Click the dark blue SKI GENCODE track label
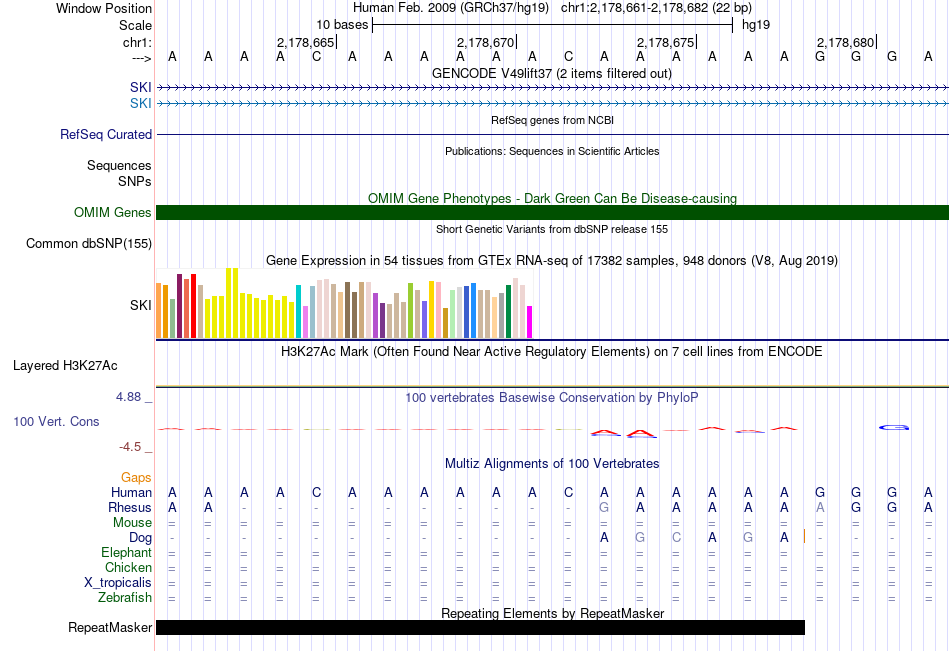Screen dimensions: 950x651 141,87
